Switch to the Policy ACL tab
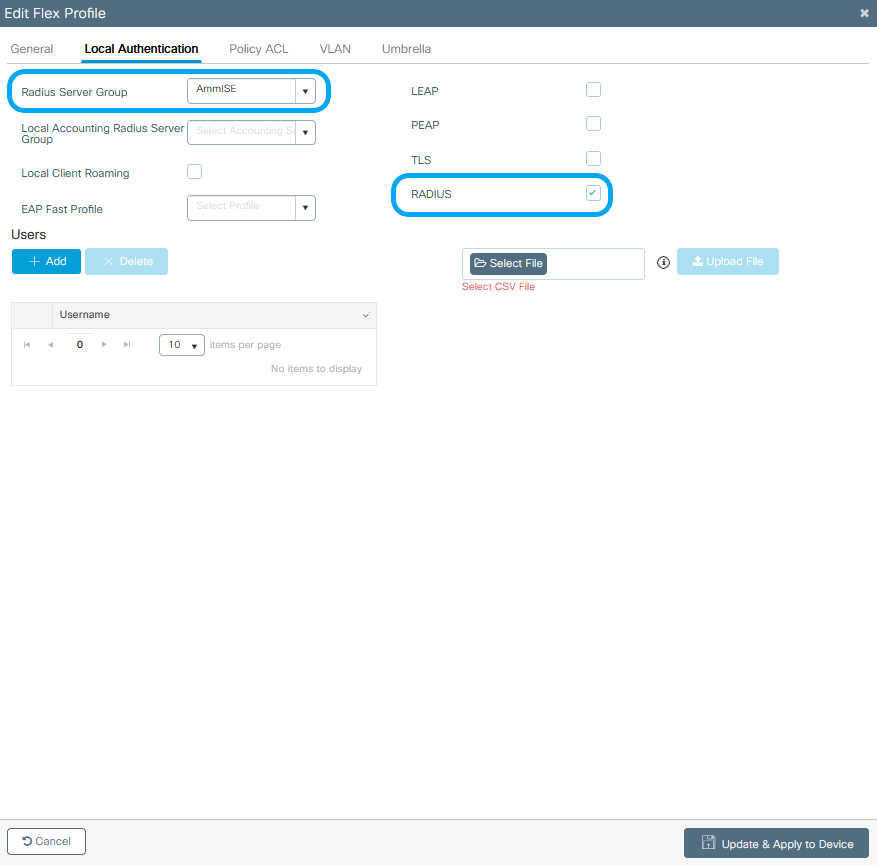Image resolution: width=877 pixels, height=865 pixels. click(x=258, y=48)
